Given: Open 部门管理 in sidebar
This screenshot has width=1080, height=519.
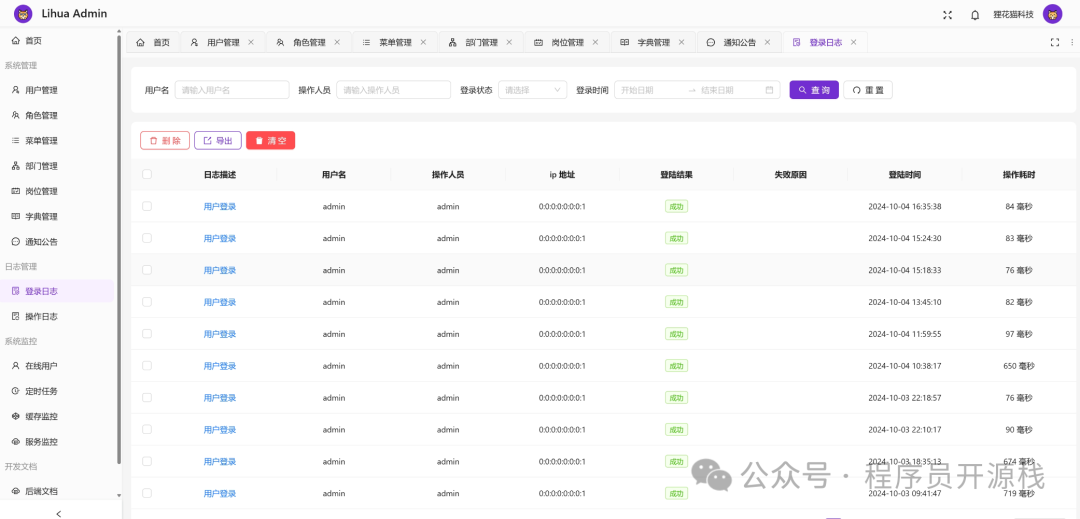Looking at the screenshot, I should coord(57,166).
